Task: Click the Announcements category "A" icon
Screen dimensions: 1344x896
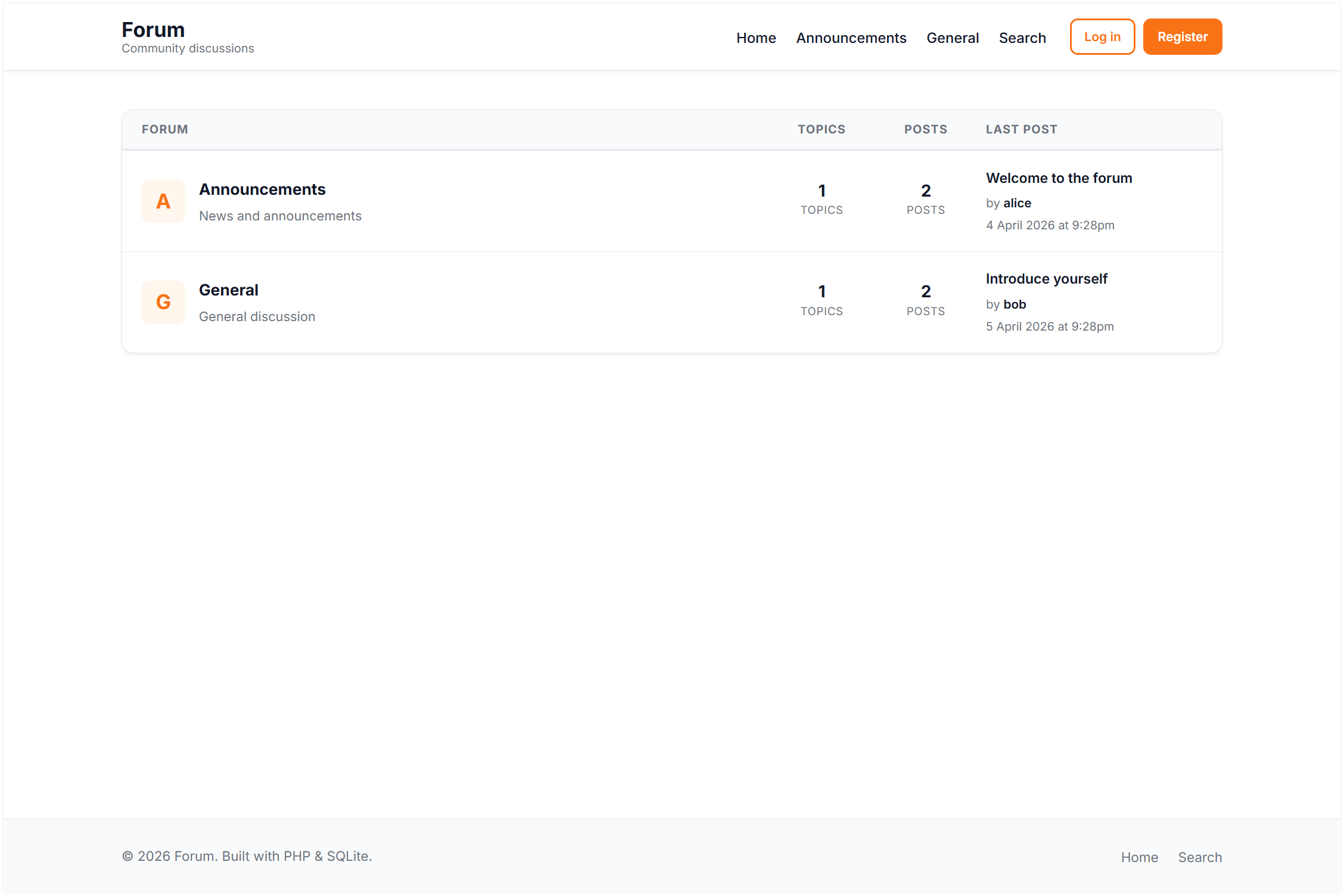Action: tap(163, 201)
